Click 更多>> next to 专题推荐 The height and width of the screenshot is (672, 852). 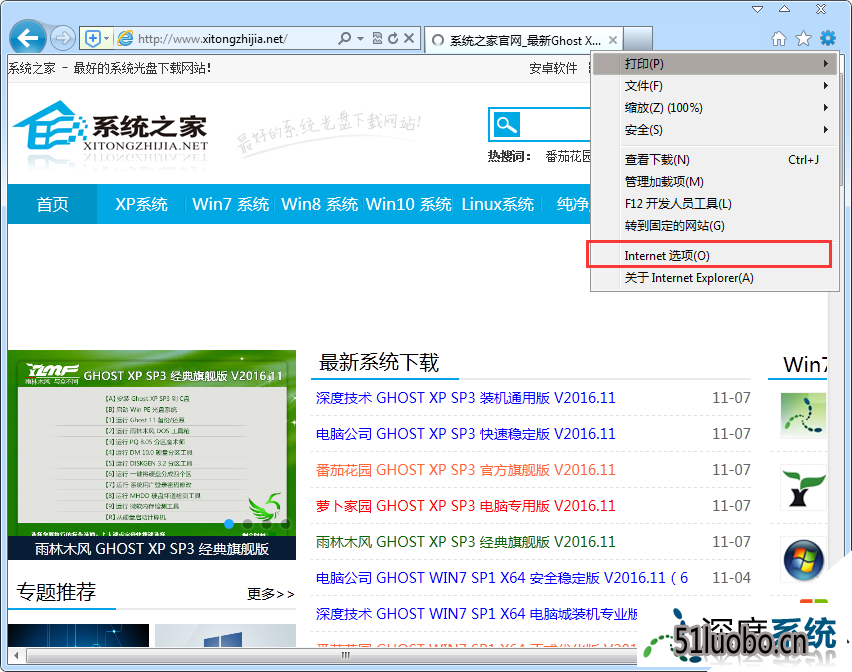click(271, 594)
